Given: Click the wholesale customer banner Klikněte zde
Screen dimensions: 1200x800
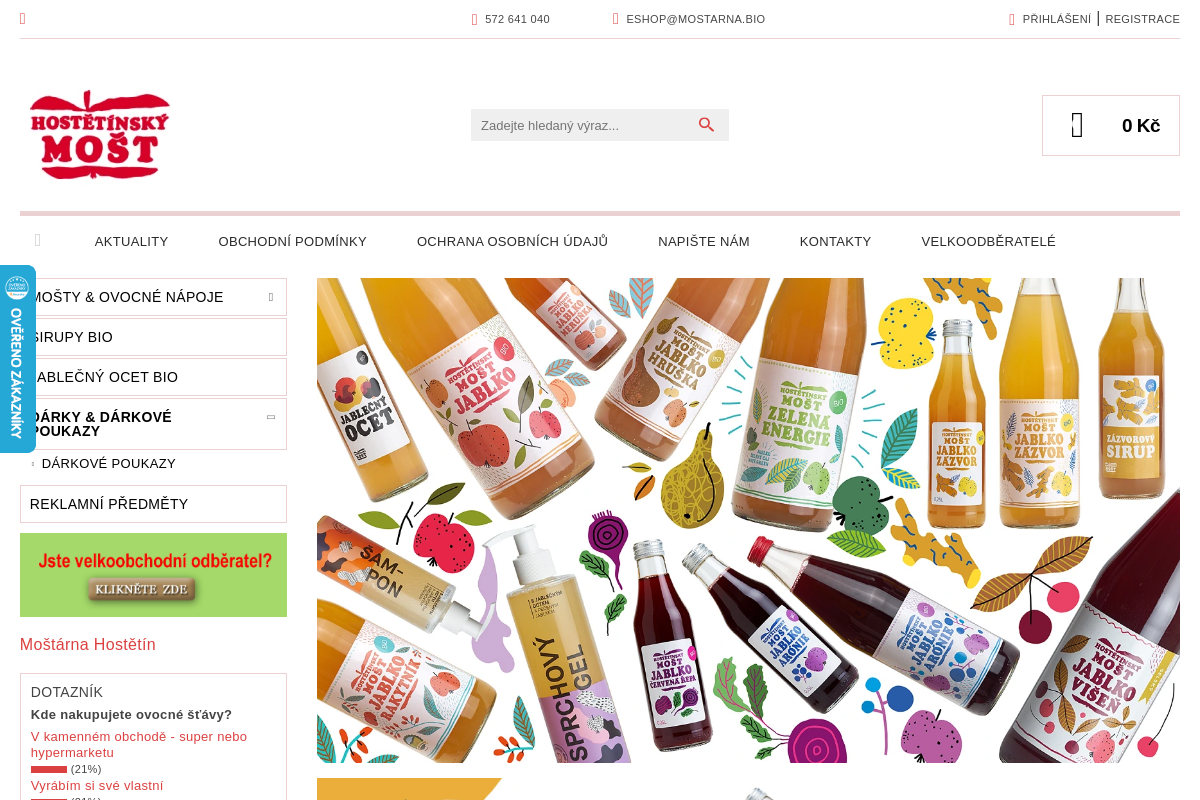Looking at the screenshot, I should click(153, 575).
